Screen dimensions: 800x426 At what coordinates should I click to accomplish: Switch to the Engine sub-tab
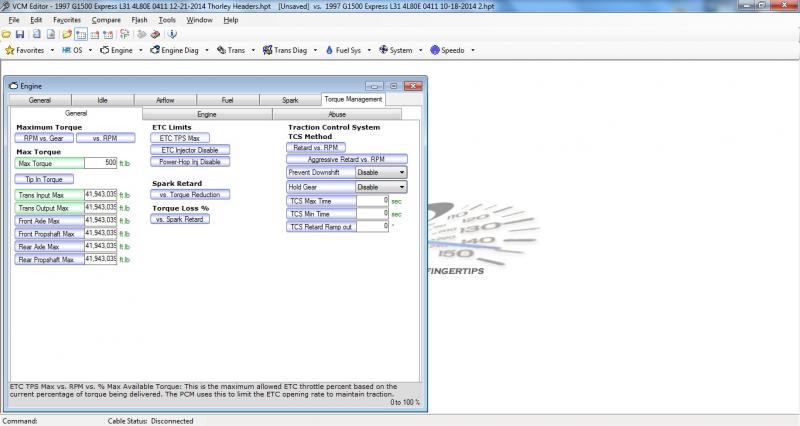click(x=207, y=114)
